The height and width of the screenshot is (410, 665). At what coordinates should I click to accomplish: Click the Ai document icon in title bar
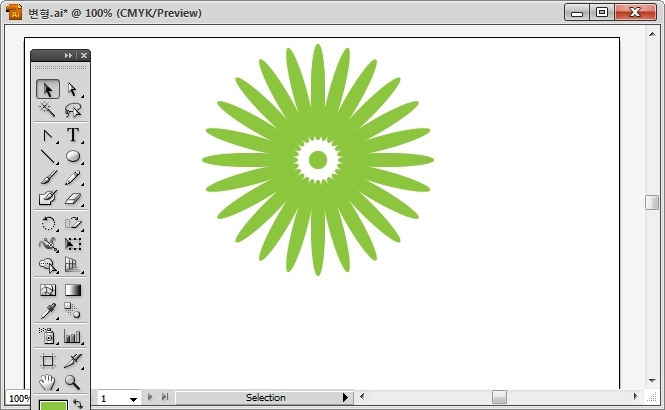tap(14, 12)
